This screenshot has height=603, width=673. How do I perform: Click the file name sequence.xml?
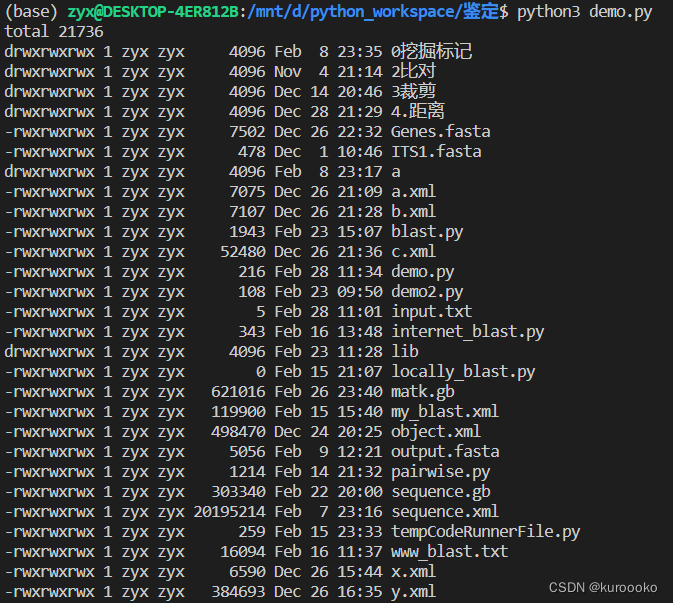[x=445, y=512]
